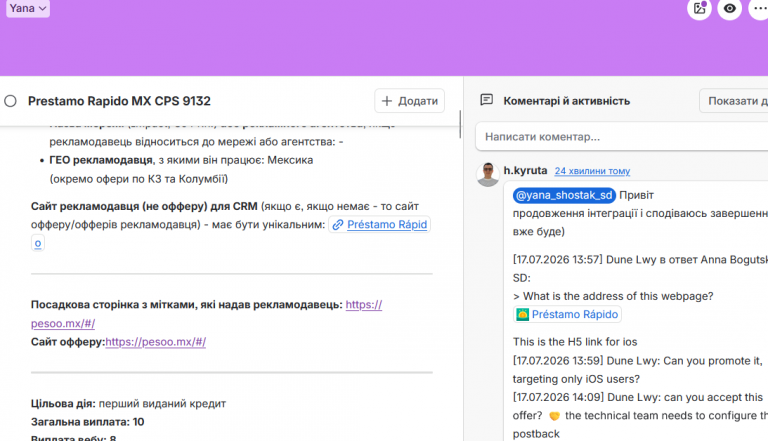Open h.kyruta profile avatar
The image size is (768, 441).
488,174
